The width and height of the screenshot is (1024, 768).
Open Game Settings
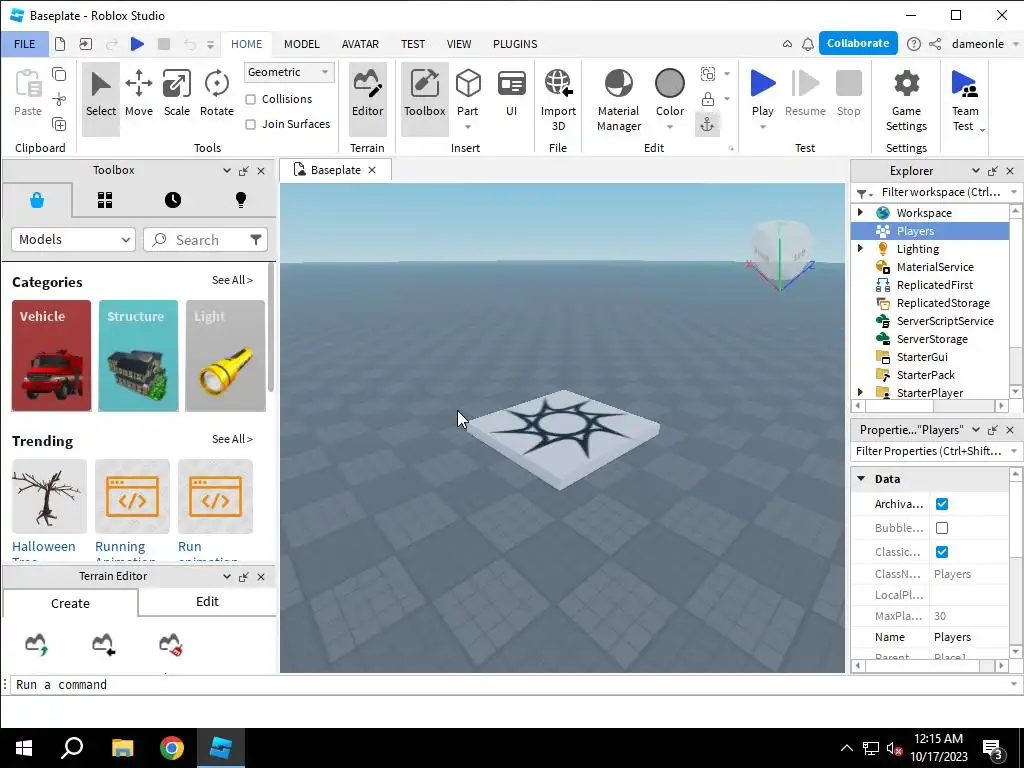click(x=906, y=99)
